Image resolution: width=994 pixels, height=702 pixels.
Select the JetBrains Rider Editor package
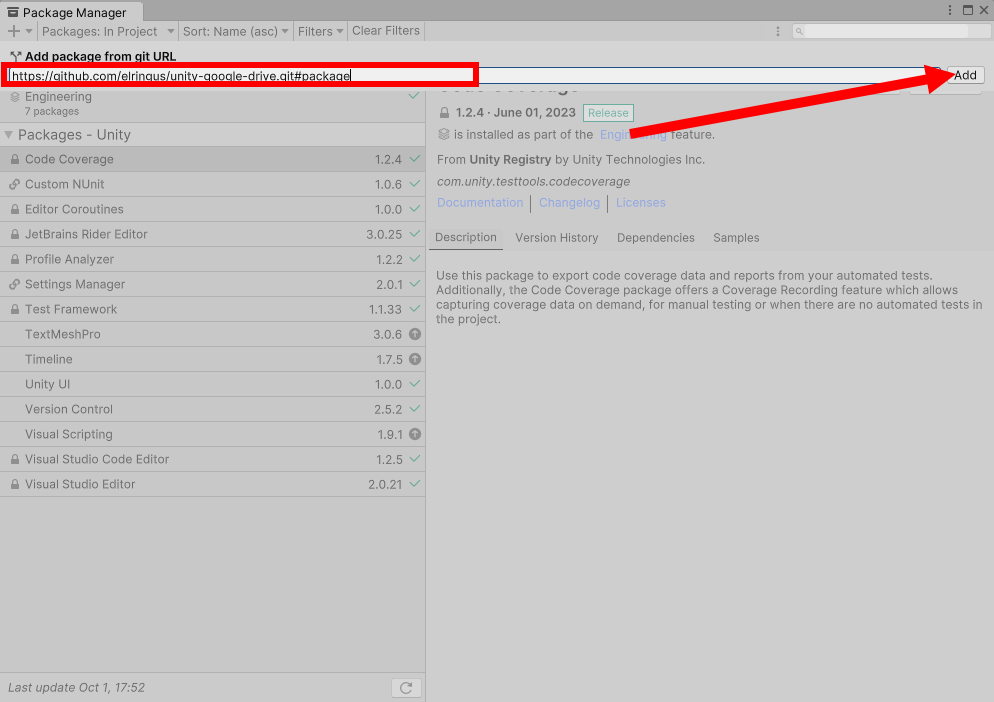pos(212,234)
